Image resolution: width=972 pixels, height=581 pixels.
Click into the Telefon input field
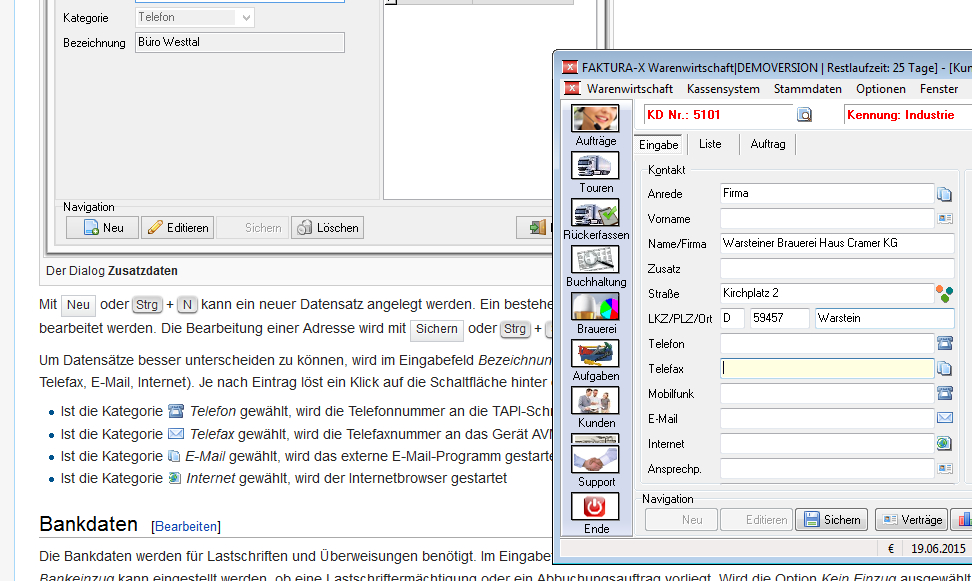pyautogui.click(x=827, y=343)
